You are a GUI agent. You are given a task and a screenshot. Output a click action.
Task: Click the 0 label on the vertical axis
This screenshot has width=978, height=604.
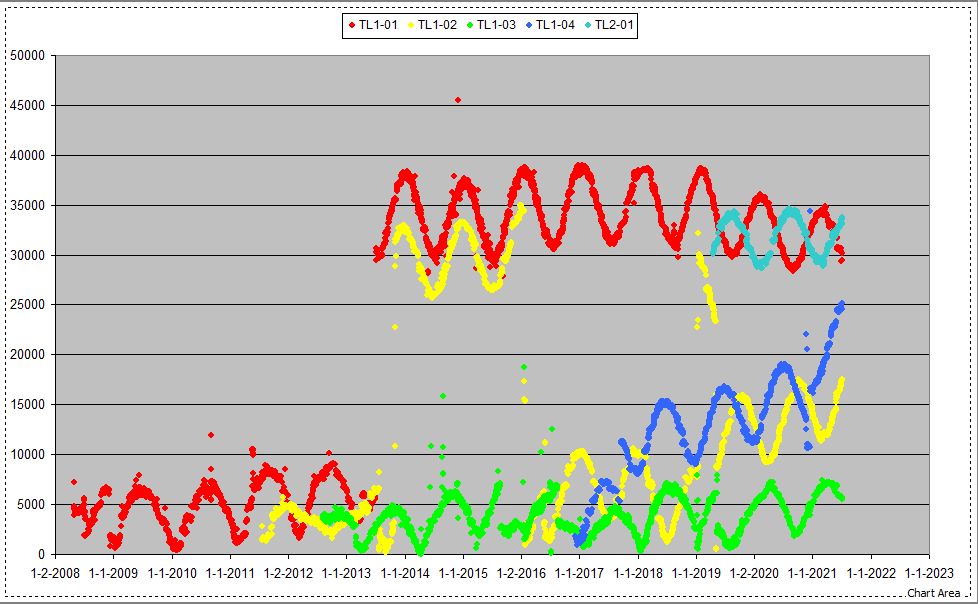pos(42,554)
